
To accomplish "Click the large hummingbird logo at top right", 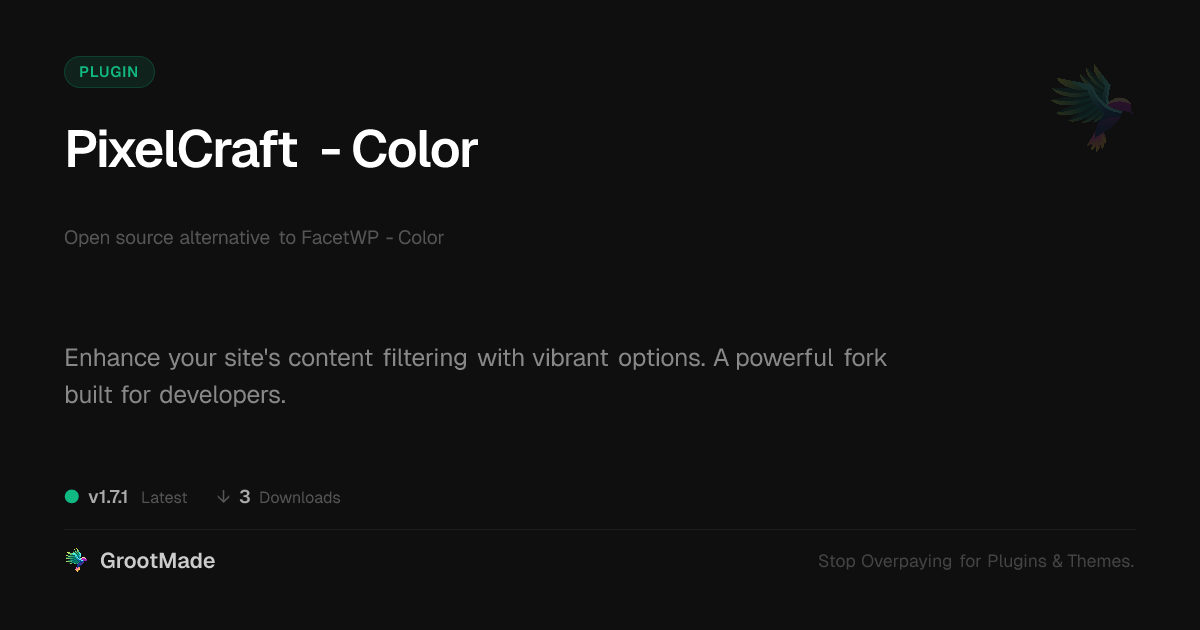I will coord(1092,107).
